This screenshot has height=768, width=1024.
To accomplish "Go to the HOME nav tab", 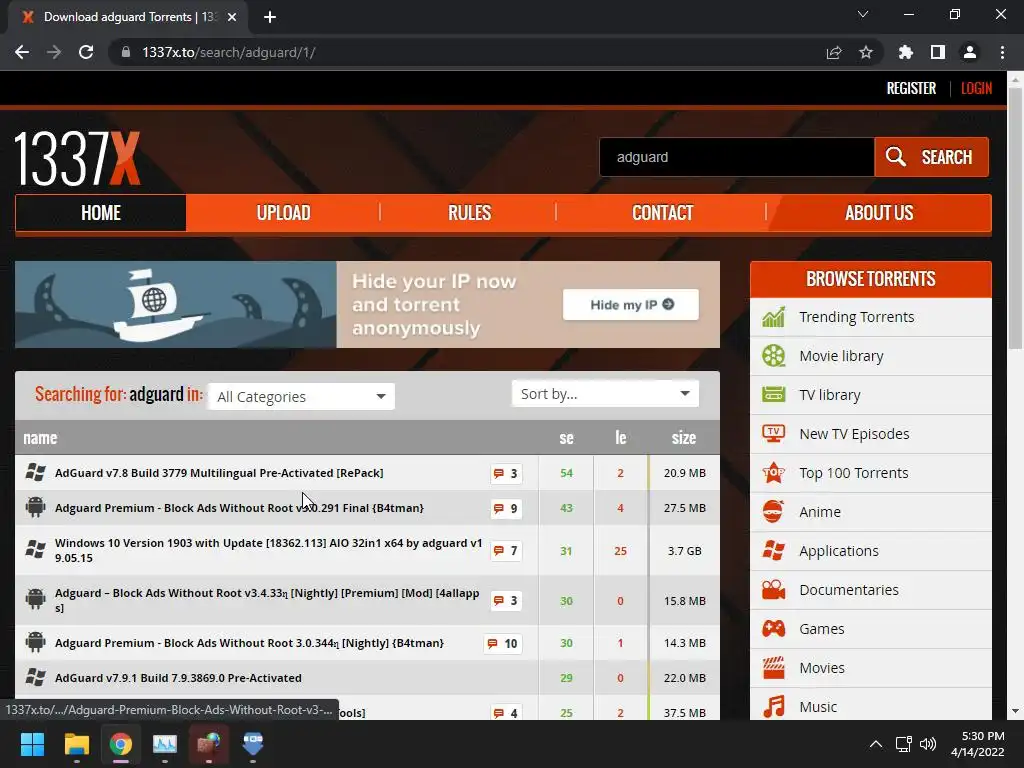I will (x=101, y=213).
